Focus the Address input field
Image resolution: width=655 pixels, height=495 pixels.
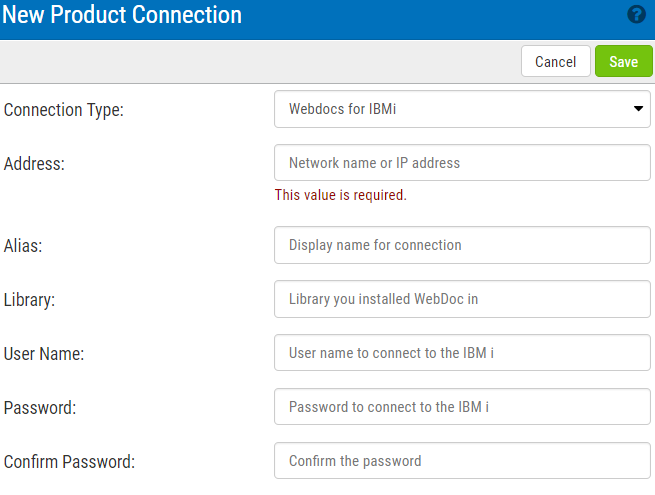pyautogui.click(x=462, y=163)
